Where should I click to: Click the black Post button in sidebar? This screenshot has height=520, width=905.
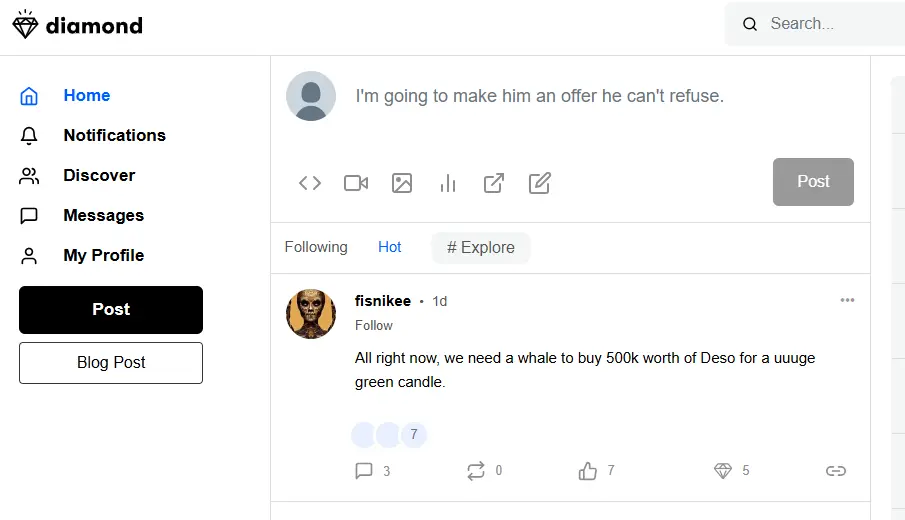click(111, 309)
